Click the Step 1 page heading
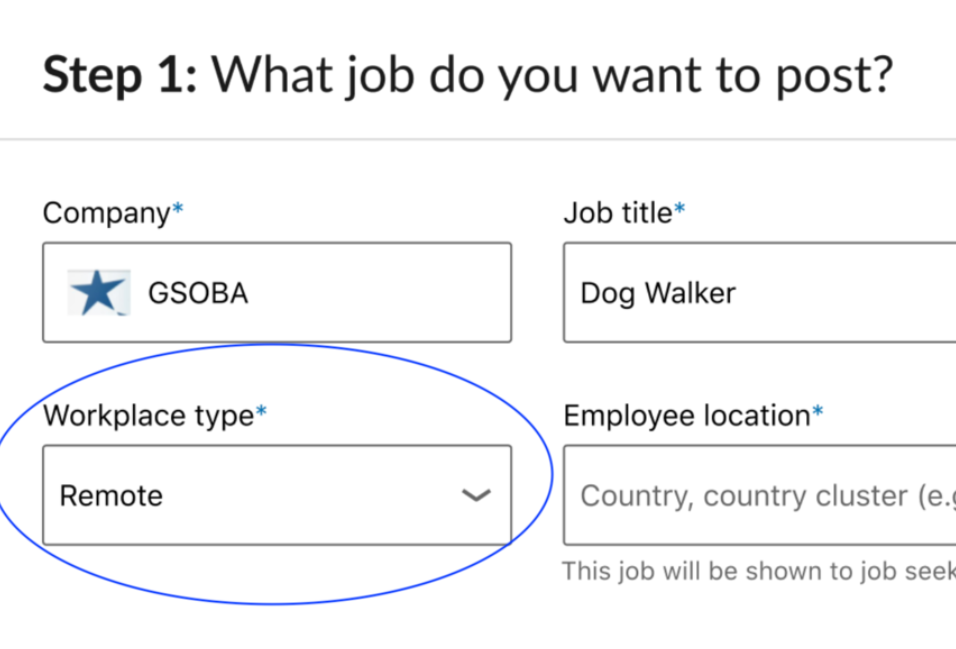This screenshot has width=956, height=649. pos(468,76)
